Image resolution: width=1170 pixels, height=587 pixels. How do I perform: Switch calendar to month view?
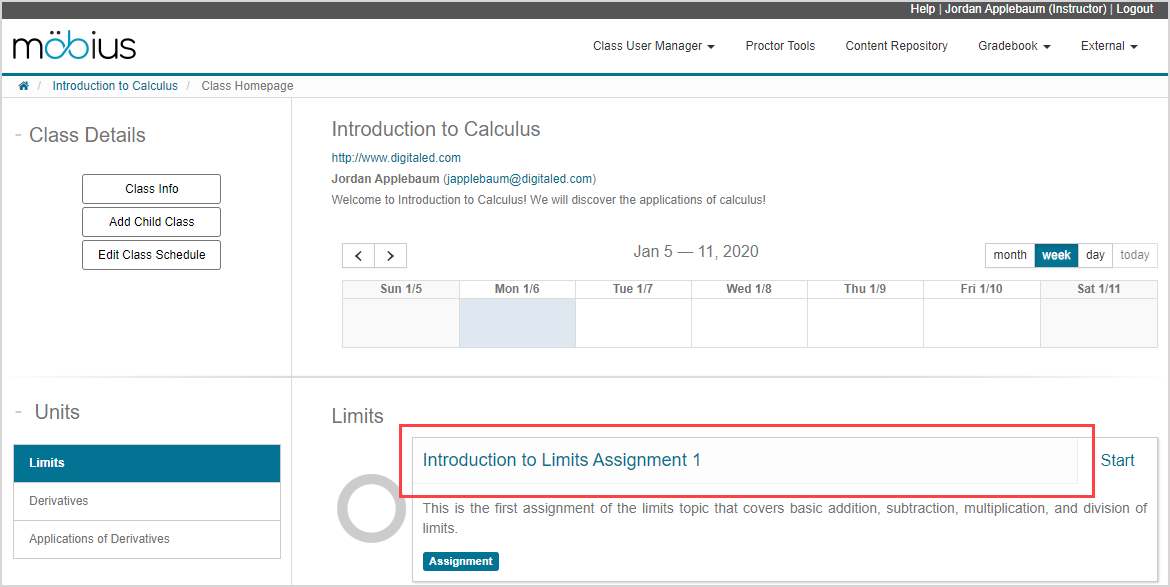pos(1009,255)
